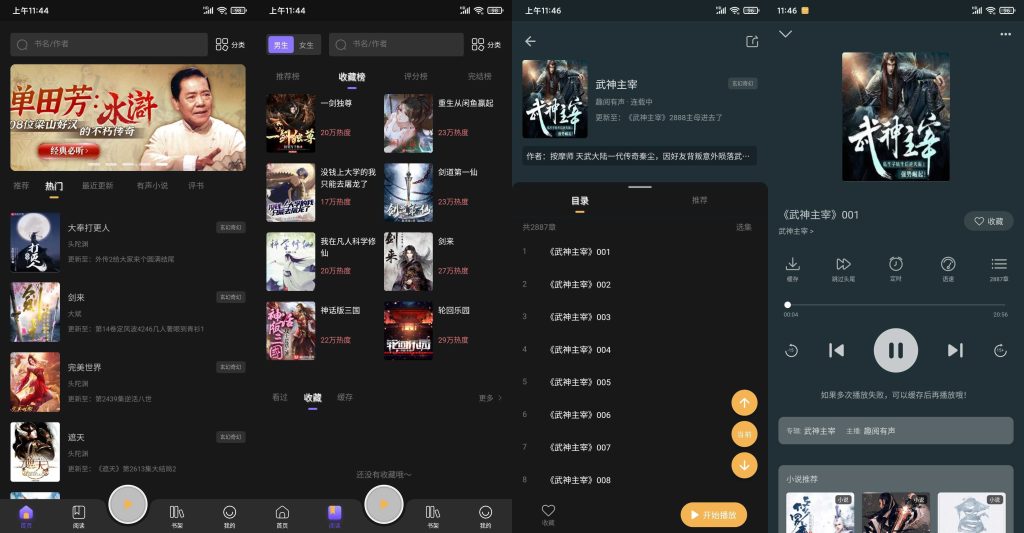Image resolution: width=1024 pixels, height=533 pixels.
Task: Focus the 书名/作者 search field on the home screen
Action: click(108, 44)
